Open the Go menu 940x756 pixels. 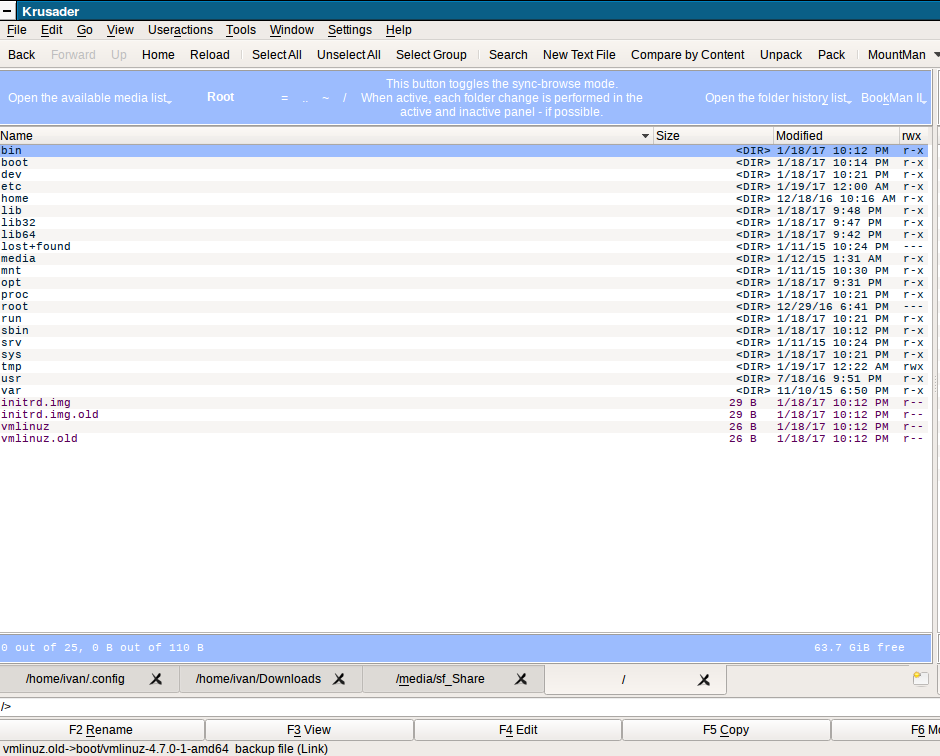click(x=85, y=30)
